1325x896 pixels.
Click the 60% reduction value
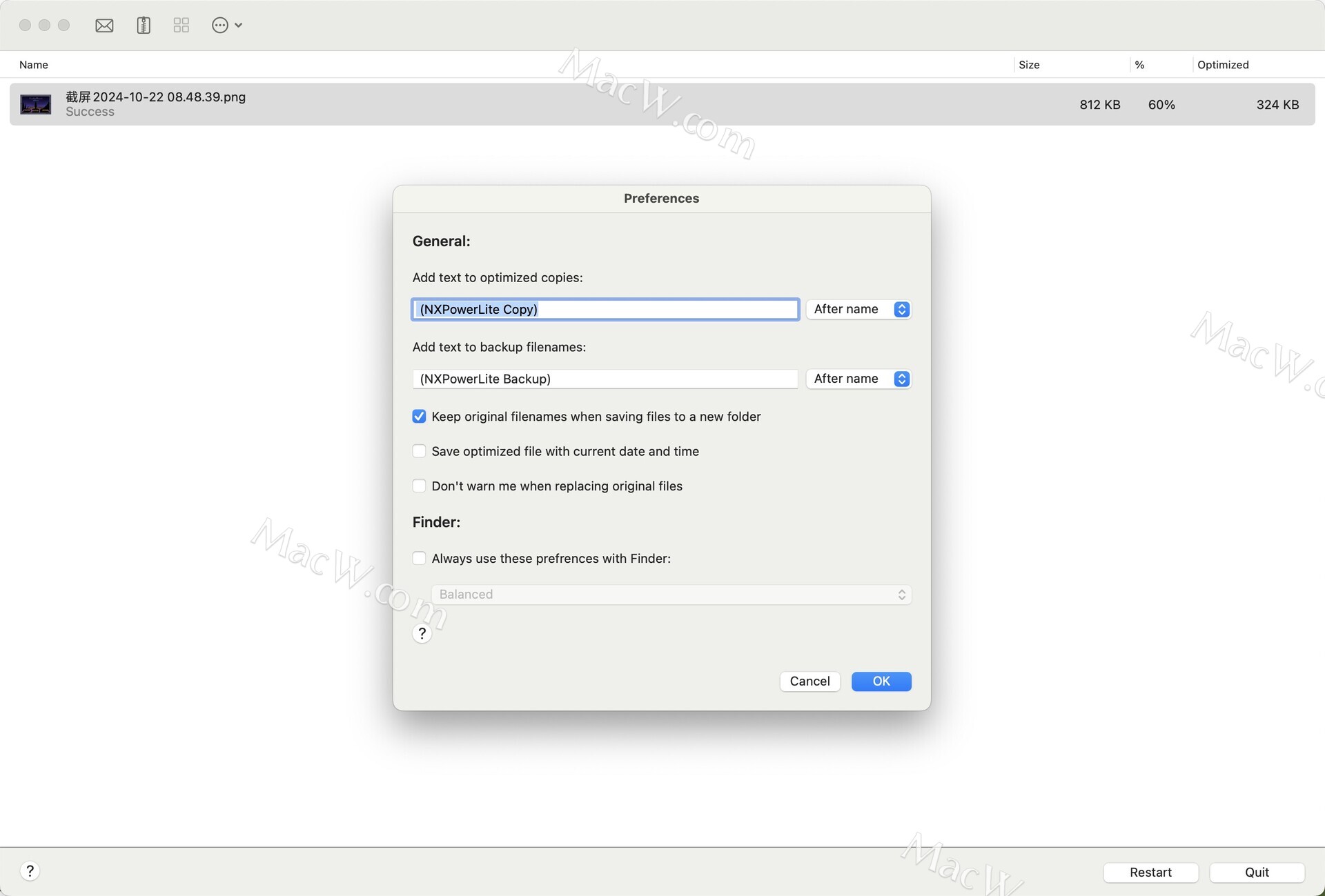tap(1161, 105)
